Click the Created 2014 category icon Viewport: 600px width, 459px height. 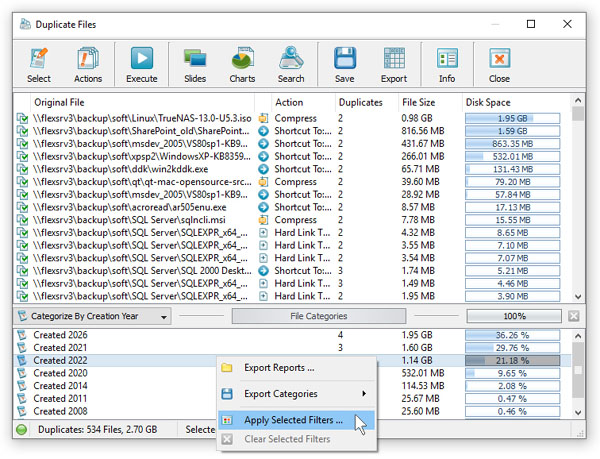[22, 386]
